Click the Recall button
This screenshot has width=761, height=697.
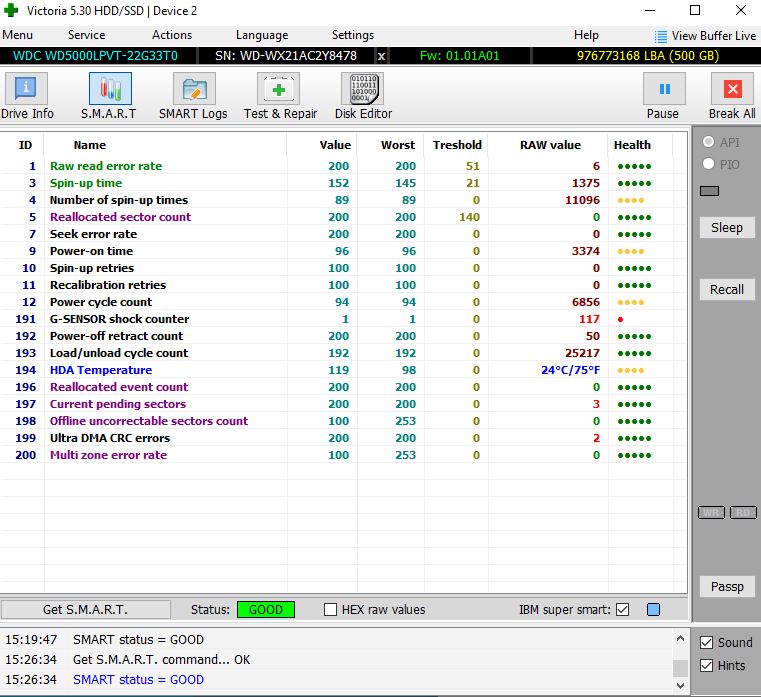pyautogui.click(x=727, y=290)
